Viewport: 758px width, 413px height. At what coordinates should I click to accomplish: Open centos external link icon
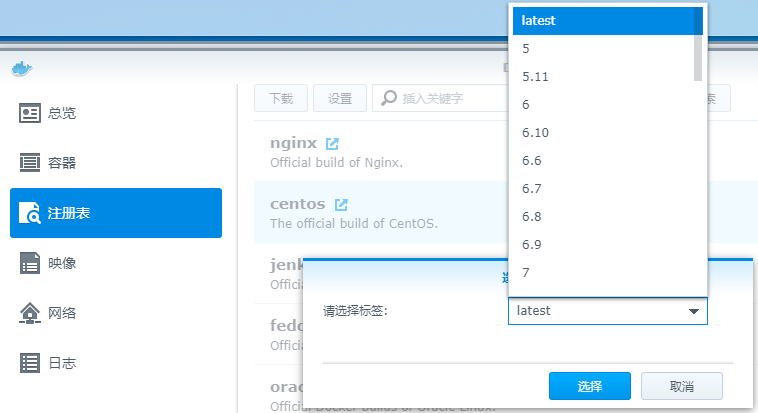[x=341, y=204]
